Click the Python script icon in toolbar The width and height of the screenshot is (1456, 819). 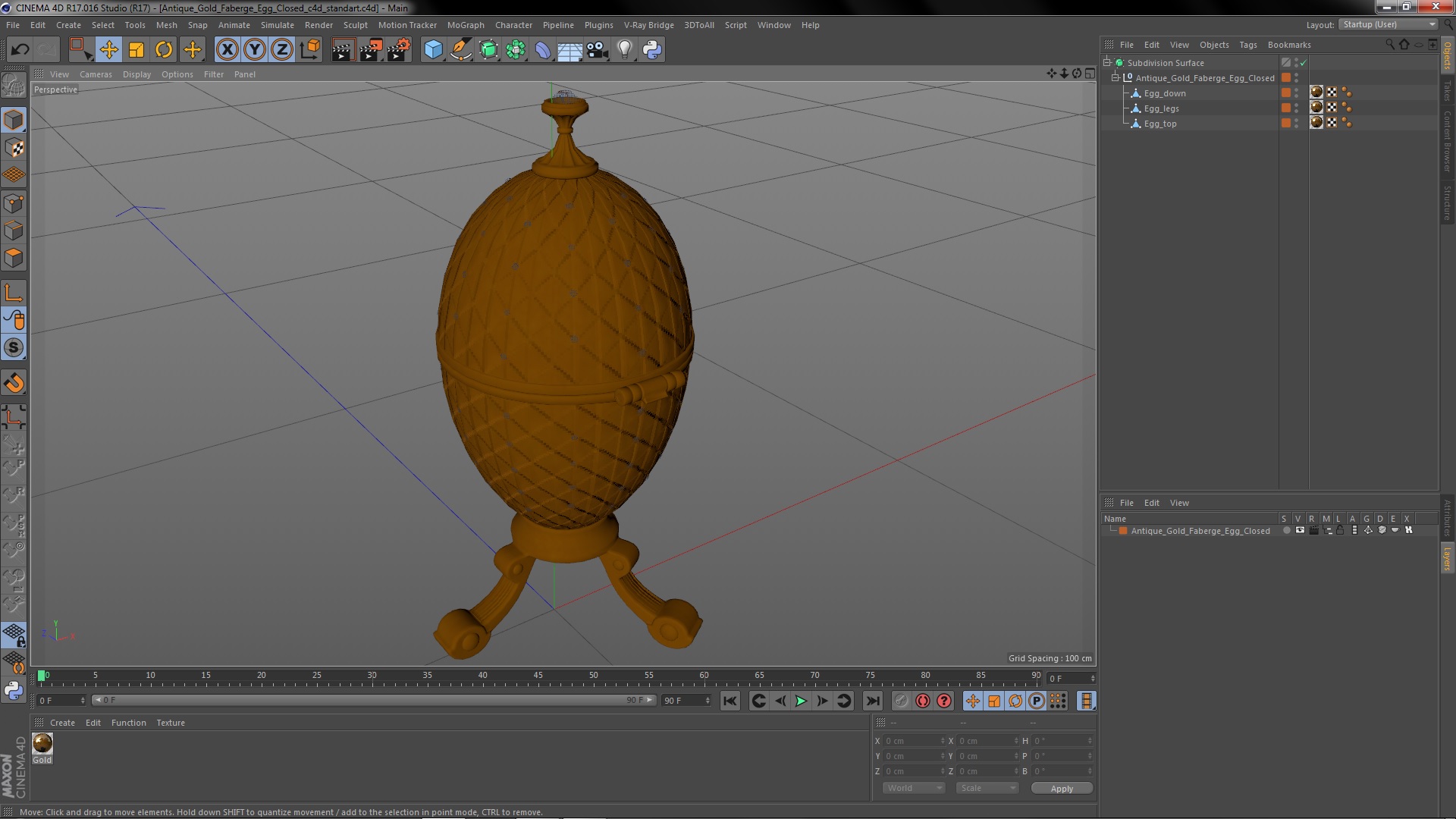click(652, 50)
